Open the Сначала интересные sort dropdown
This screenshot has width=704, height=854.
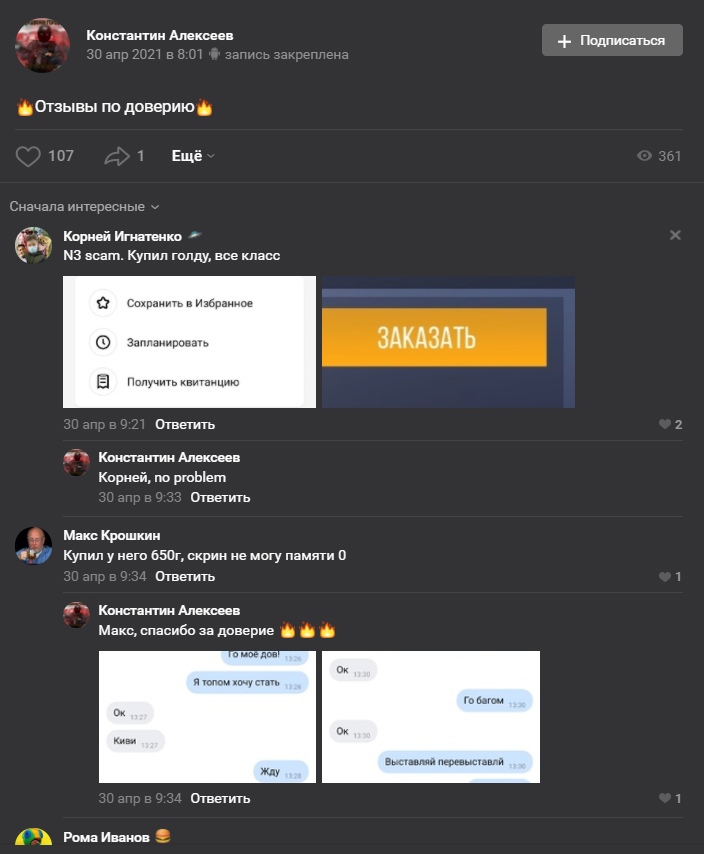[x=84, y=206]
